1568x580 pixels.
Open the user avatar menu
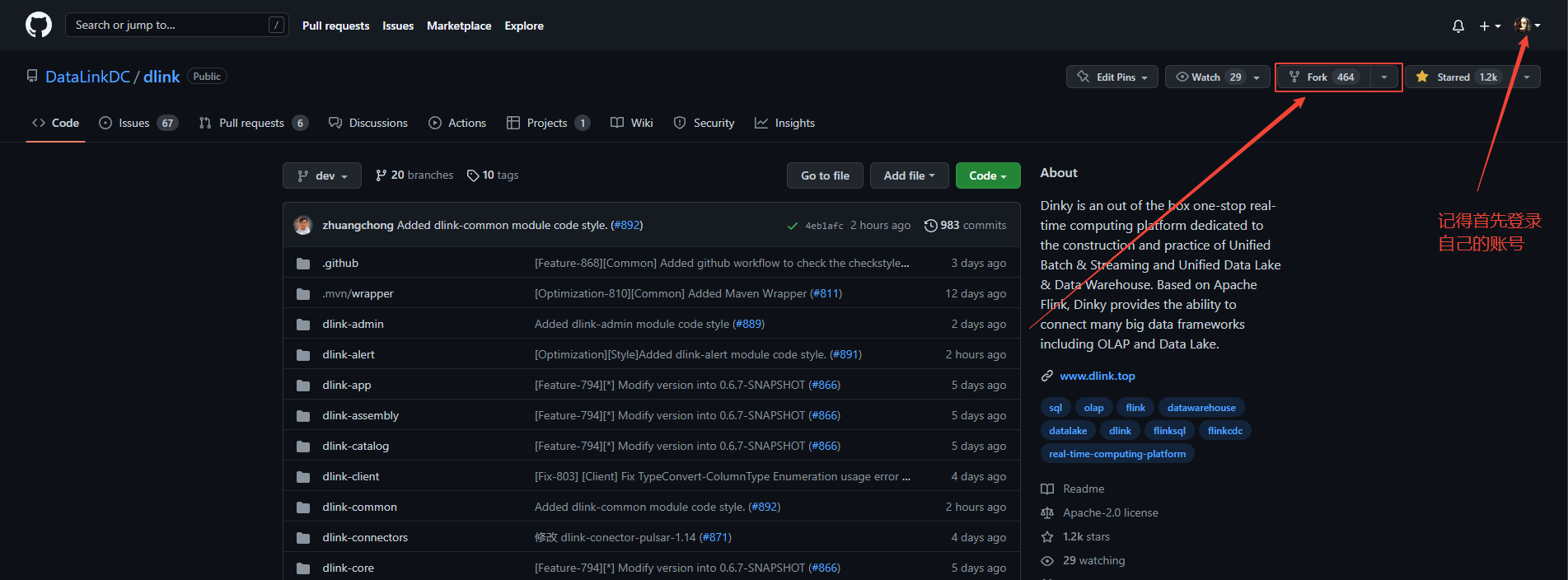click(x=1527, y=26)
